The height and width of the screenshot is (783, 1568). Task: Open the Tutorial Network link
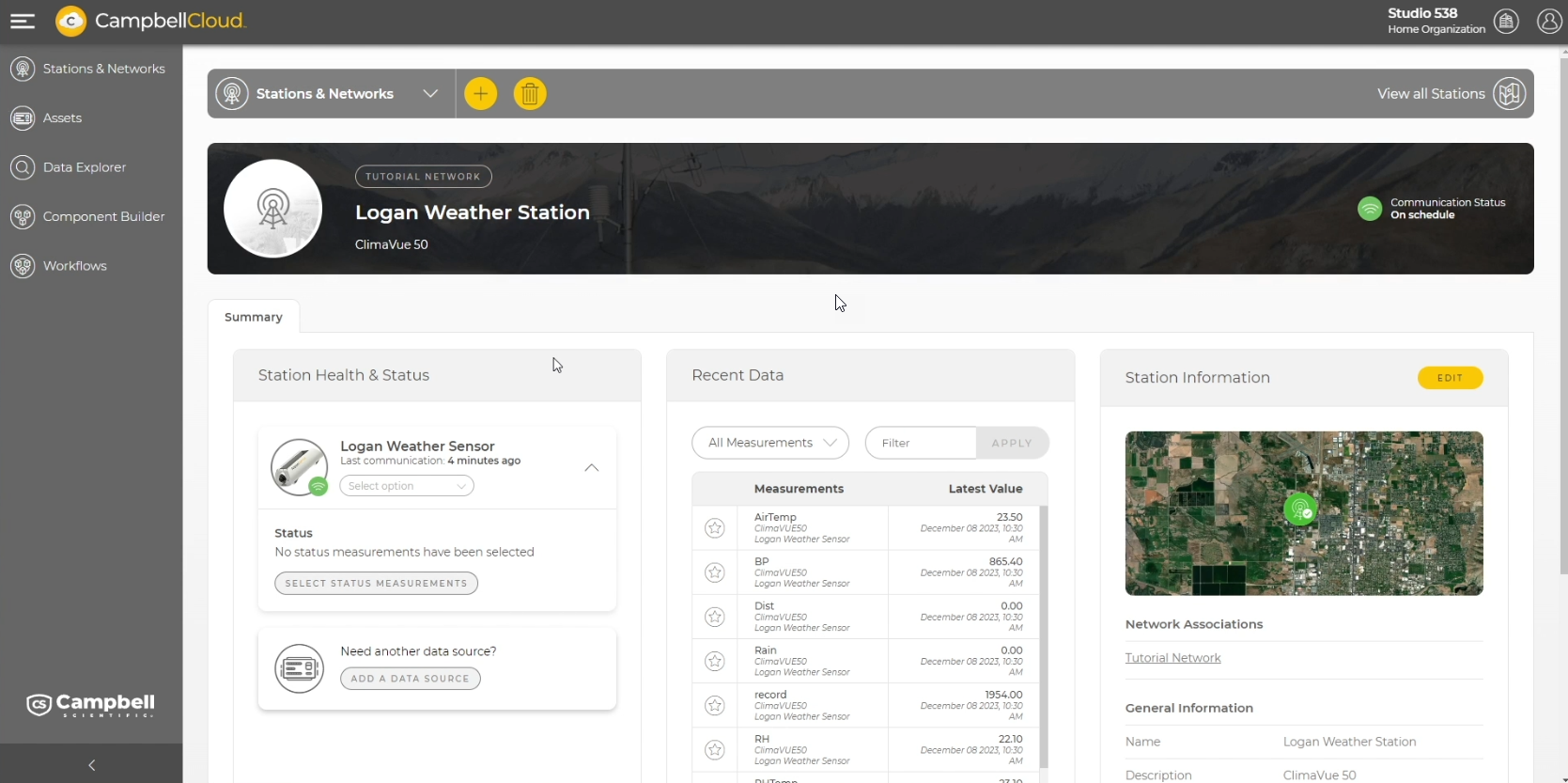[x=1172, y=658]
